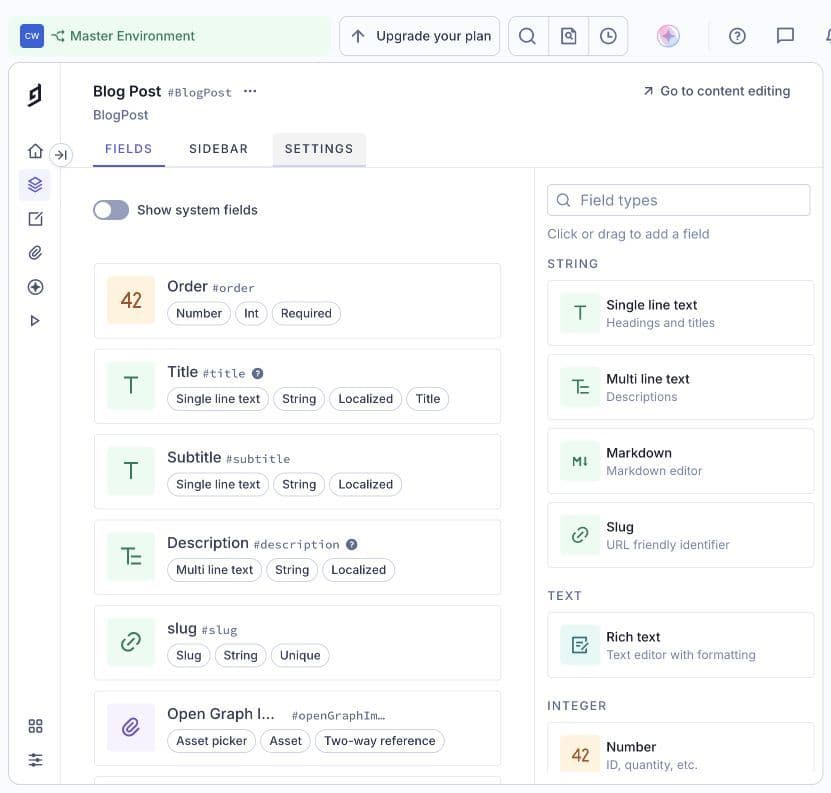Click the Required tag on Order
Viewport: 831px width, 793px height.
tap(306, 313)
